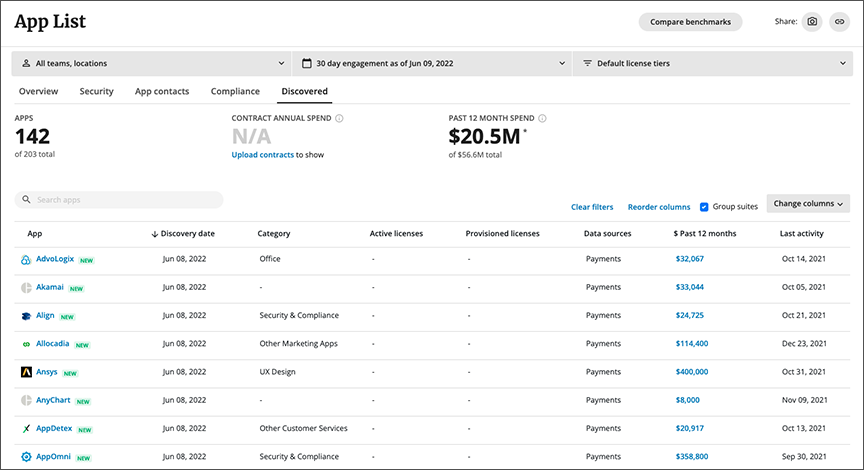Toggle the Group suites checkbox
This screenshot has height=470, width=864.
point(704,206)
